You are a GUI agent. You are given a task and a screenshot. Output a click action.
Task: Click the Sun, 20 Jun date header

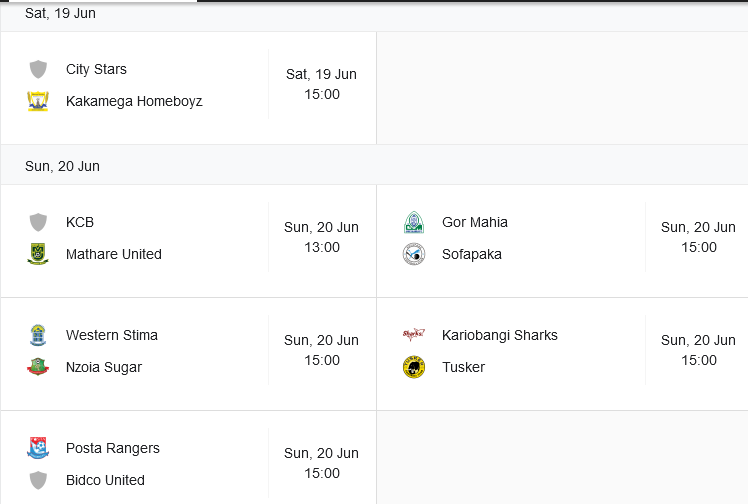(62, 166)
